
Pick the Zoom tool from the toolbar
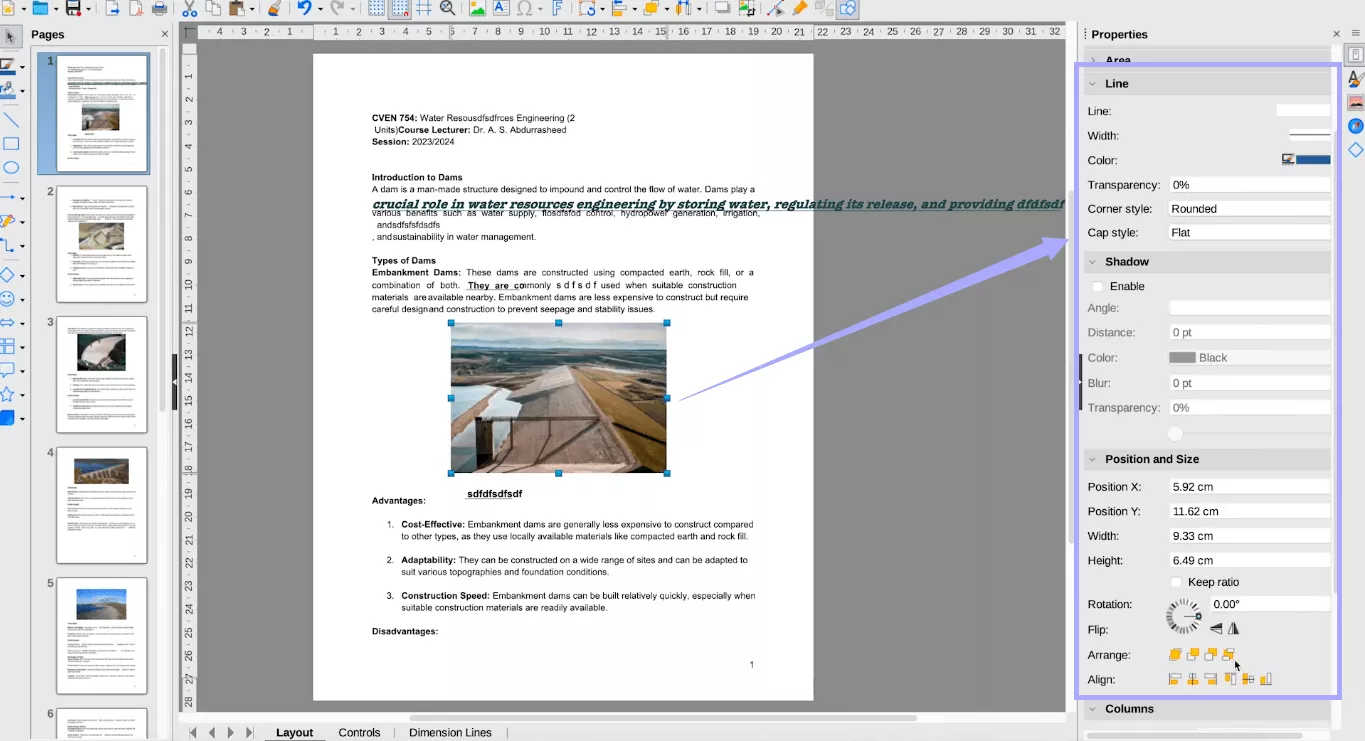click(x=446, y=12)
